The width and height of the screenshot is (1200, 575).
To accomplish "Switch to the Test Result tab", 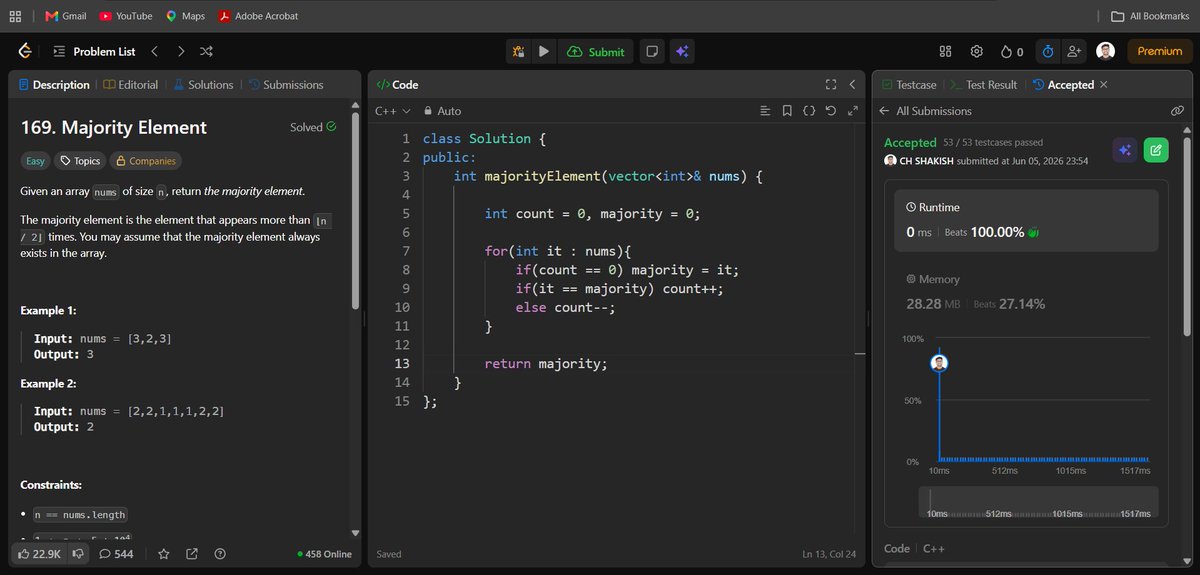I will pos(983,85).
